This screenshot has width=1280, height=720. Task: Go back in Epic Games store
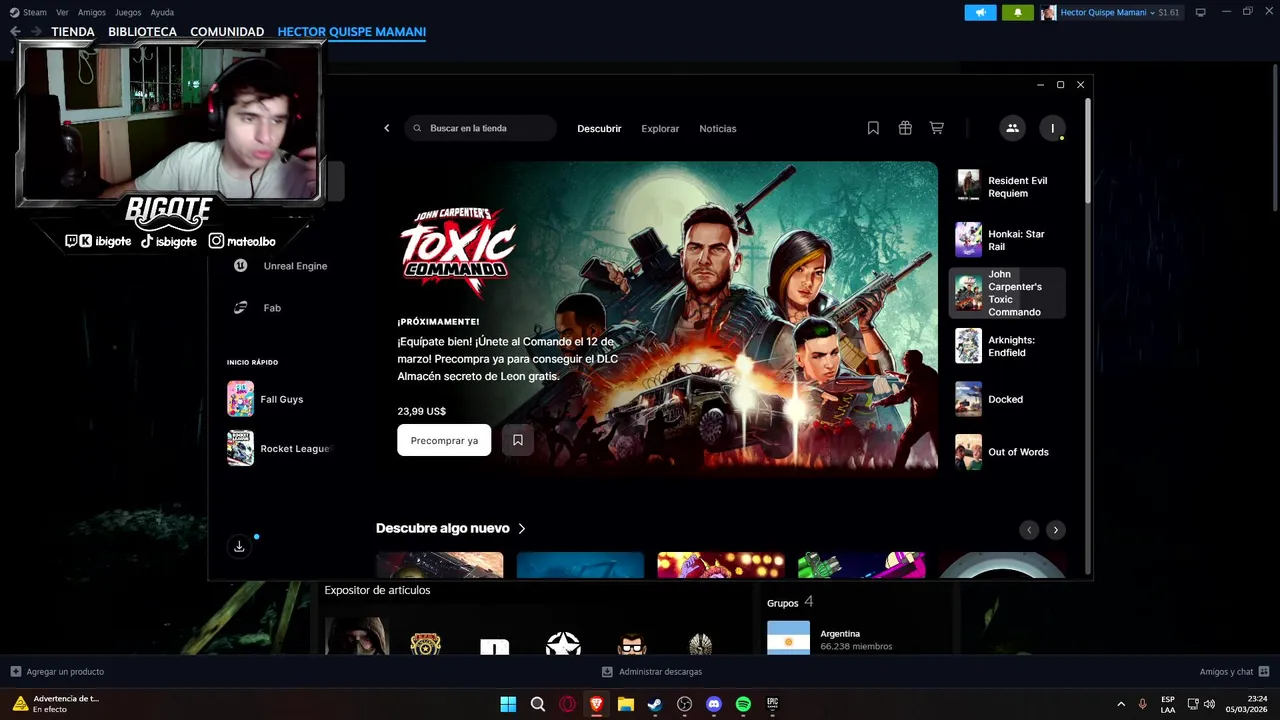[387, 128]
